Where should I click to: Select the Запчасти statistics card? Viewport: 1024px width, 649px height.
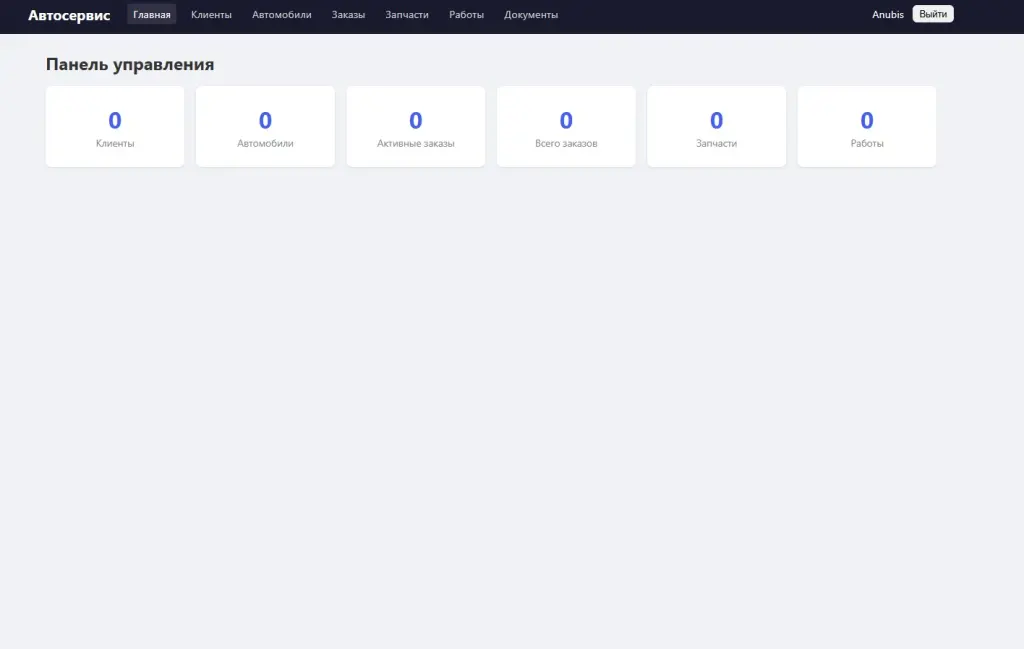[x=716, y=126]
